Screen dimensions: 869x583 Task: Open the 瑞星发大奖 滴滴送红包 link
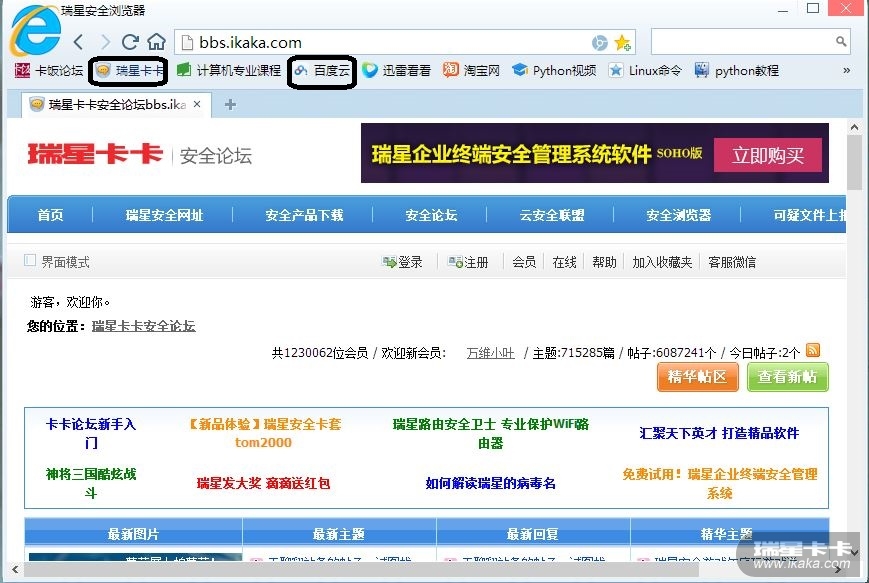point(263,483)
